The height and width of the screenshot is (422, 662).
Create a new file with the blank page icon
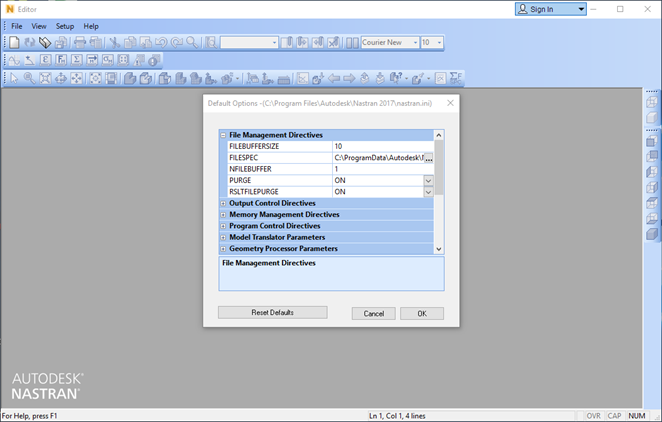pyautogui.click(x=14, y=42)
